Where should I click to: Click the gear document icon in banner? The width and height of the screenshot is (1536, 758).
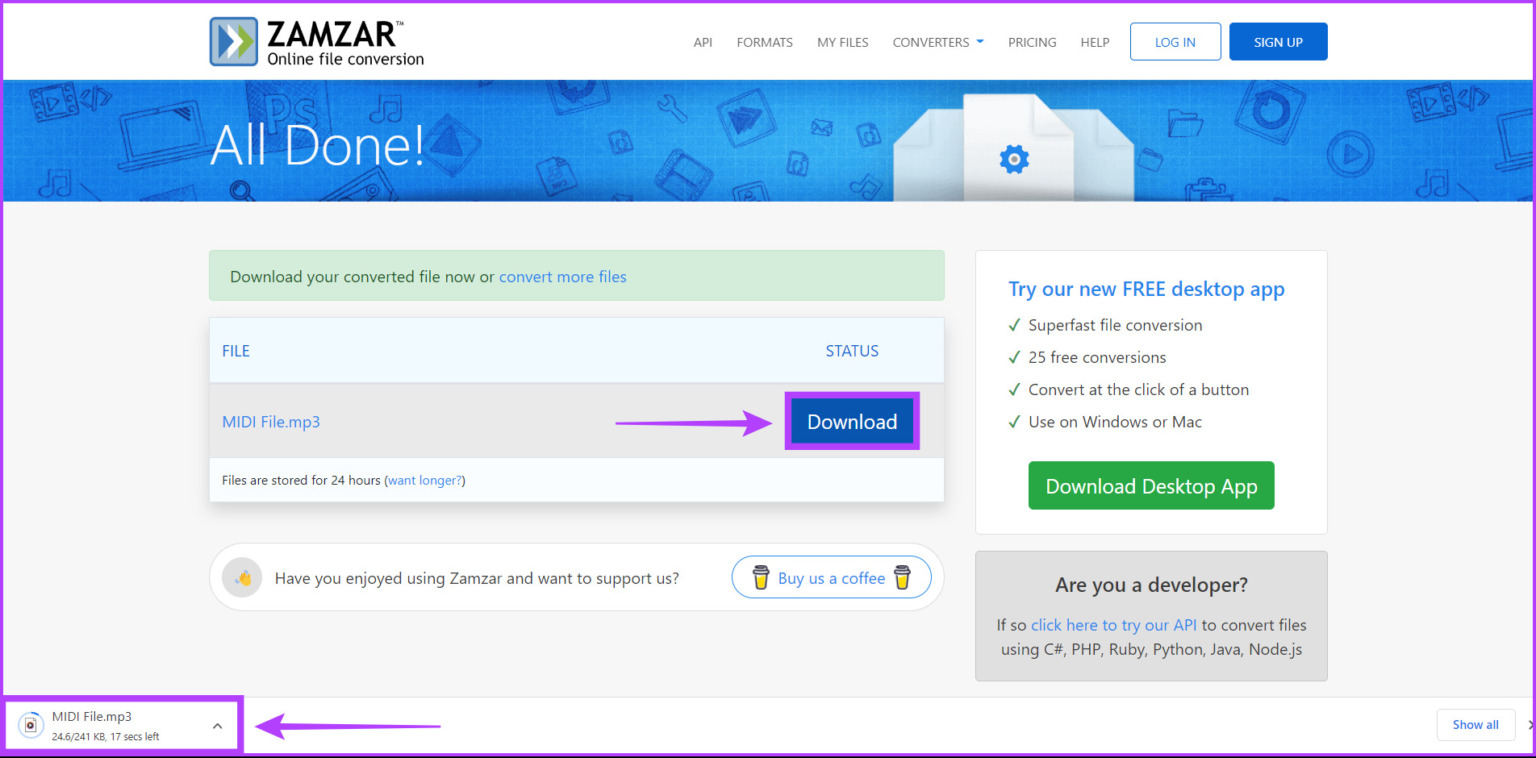point(1013,158)
